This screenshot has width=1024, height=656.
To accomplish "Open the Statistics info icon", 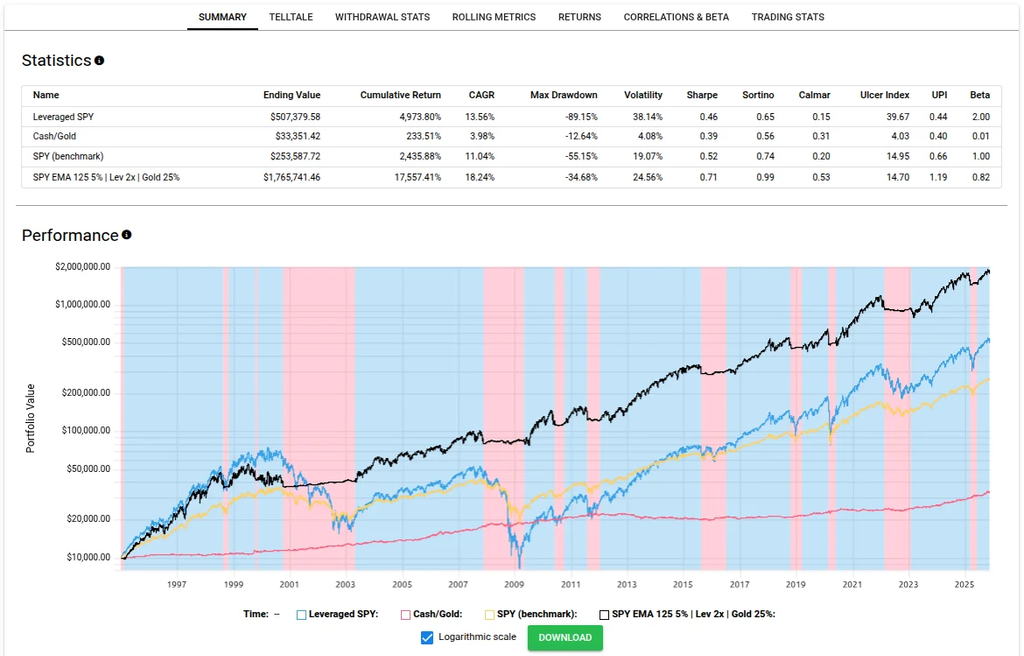I will (99, 60).
